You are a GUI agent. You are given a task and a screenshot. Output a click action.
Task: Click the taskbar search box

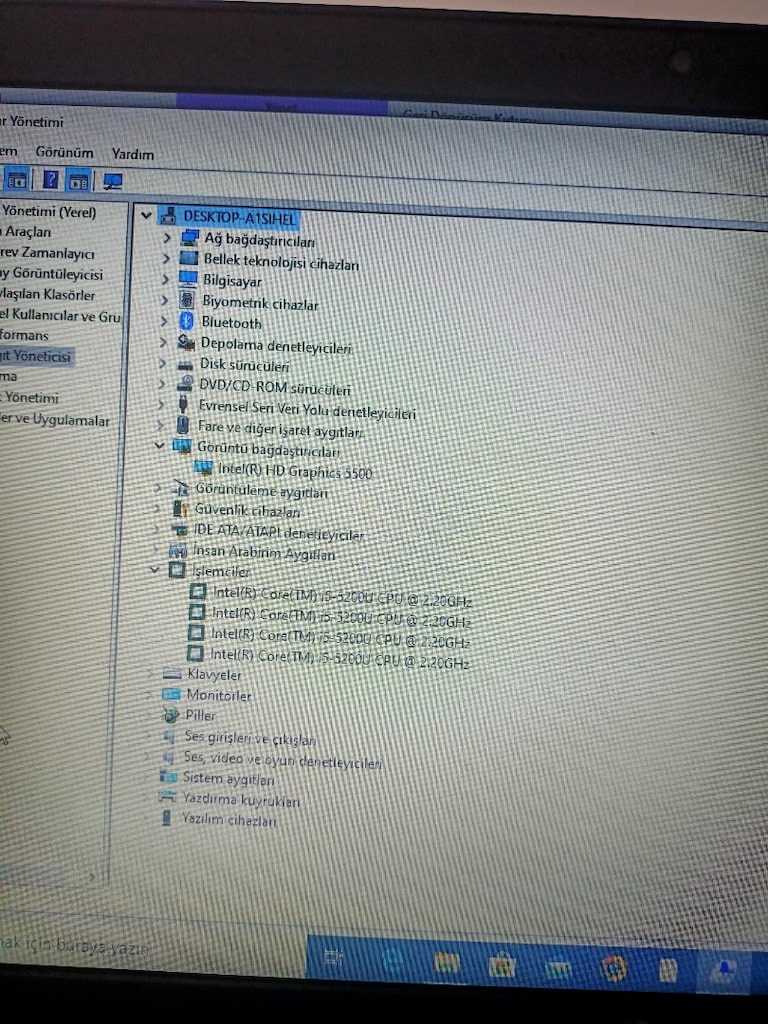[152, 947]
